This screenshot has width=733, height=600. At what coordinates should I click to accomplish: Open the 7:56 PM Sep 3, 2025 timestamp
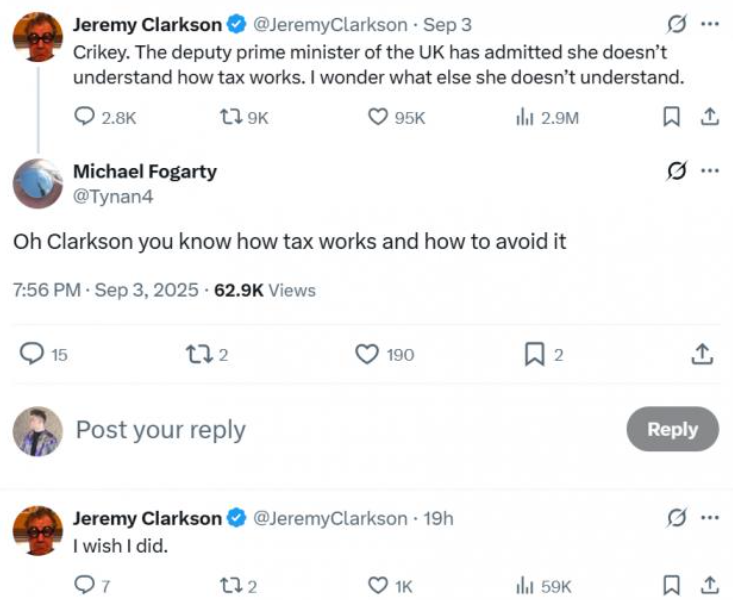point(104,291)
